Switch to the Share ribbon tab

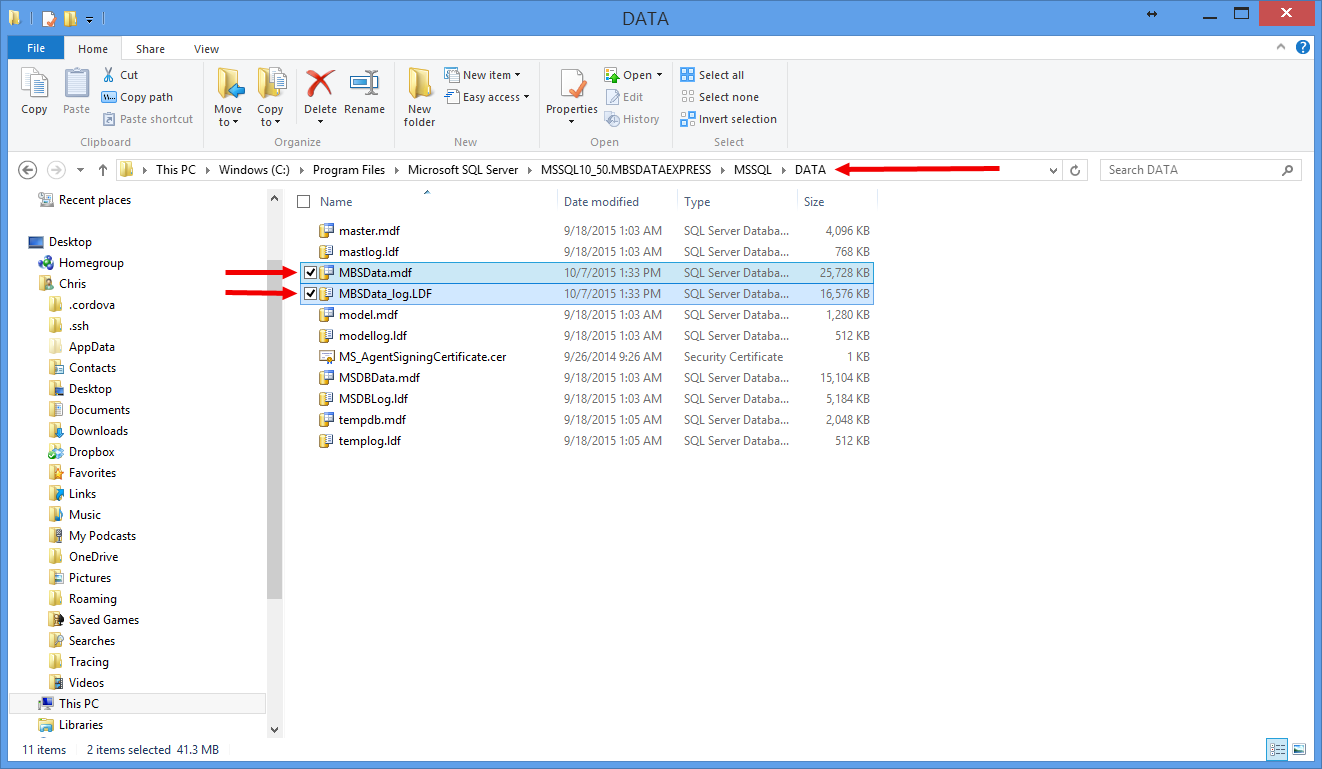(x=151, y=48)
